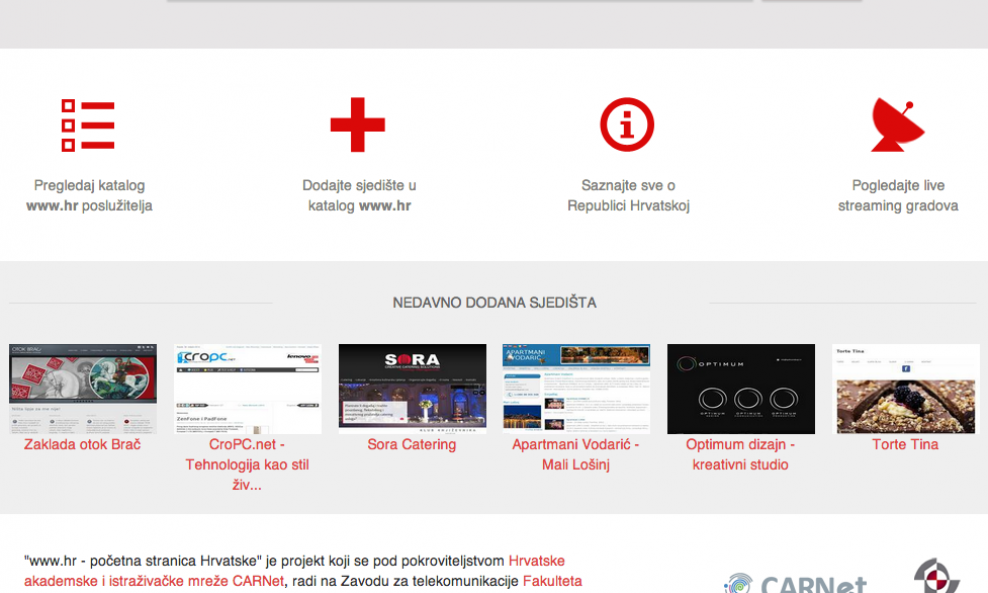Follow the 'Sora Catering' text link
Viewport: 988px width, 593px height.
point(412,444)
